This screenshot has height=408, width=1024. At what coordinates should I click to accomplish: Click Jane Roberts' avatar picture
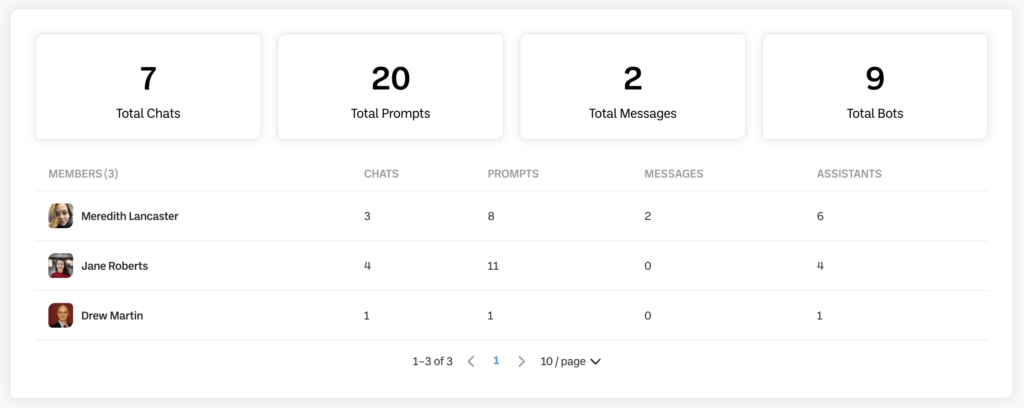point(60,266)
